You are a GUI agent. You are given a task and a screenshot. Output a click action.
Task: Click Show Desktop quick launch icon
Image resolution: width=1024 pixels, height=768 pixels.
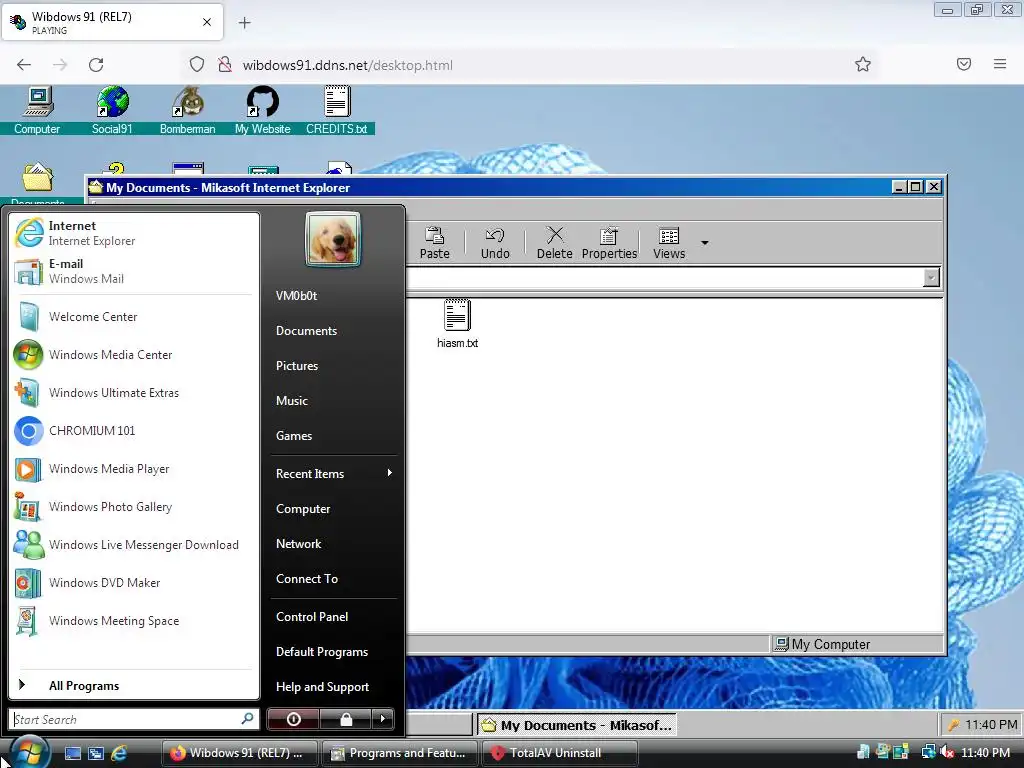72,753
